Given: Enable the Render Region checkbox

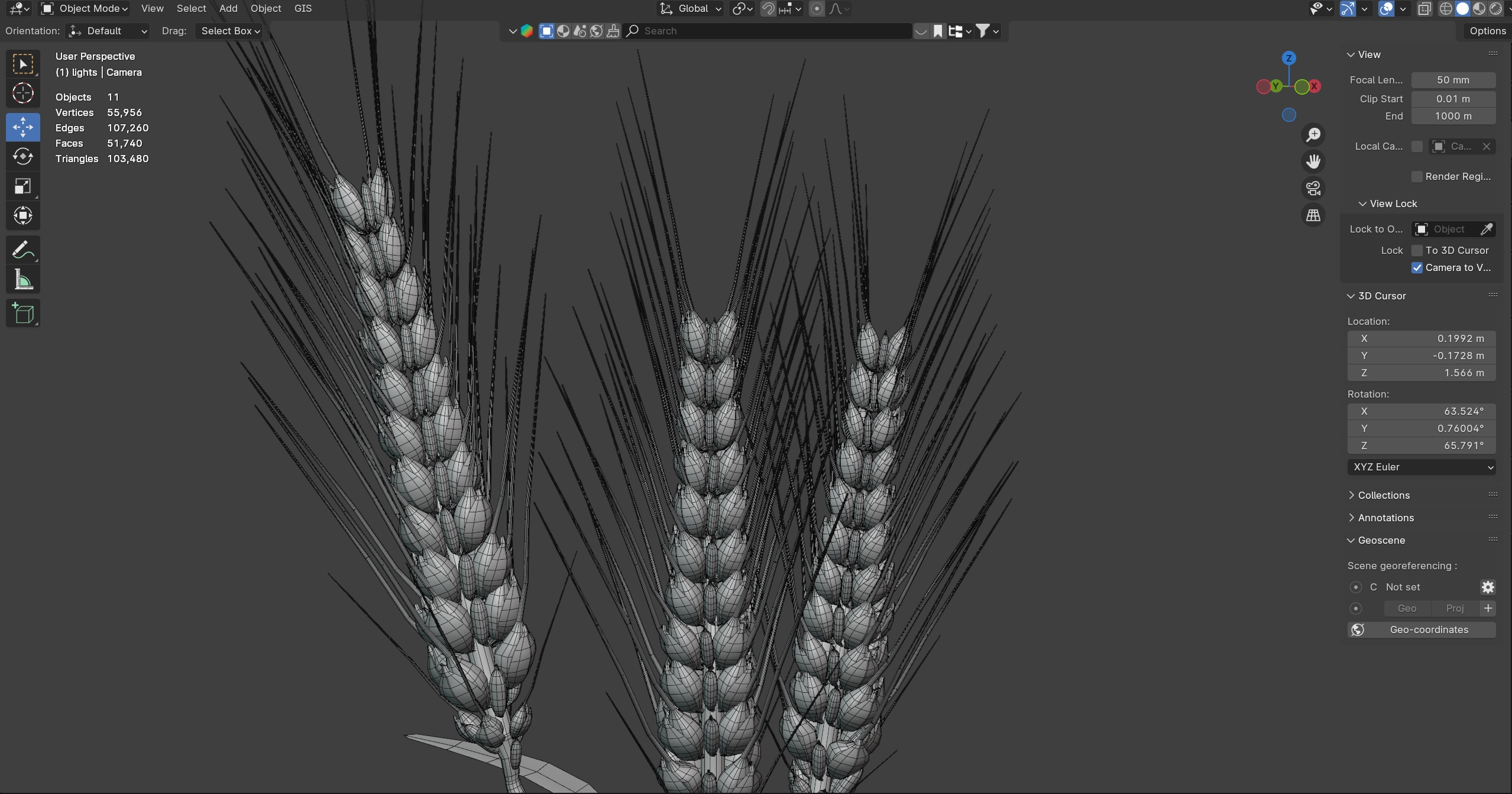Looking at the screenshot, I should [x=1417, y=176].
